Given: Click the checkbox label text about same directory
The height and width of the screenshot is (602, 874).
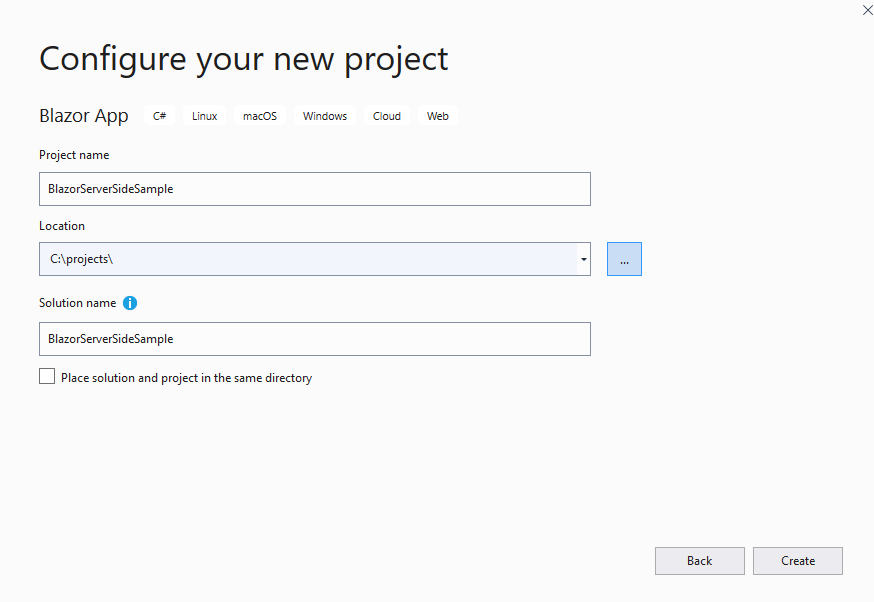Looking at the screenshot, I should coord(187,378).
